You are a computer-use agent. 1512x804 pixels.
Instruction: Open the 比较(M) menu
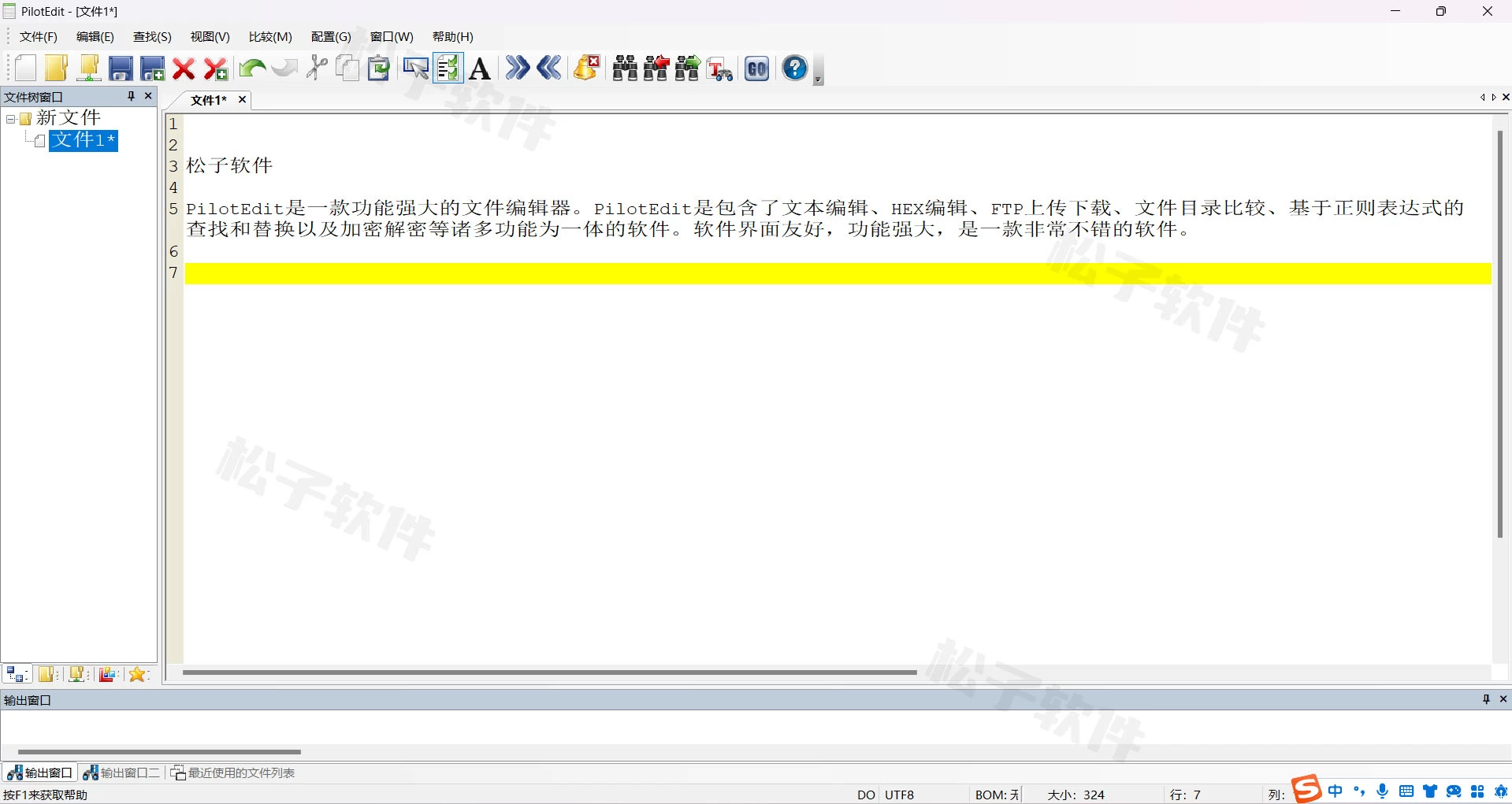pos(270,37)
